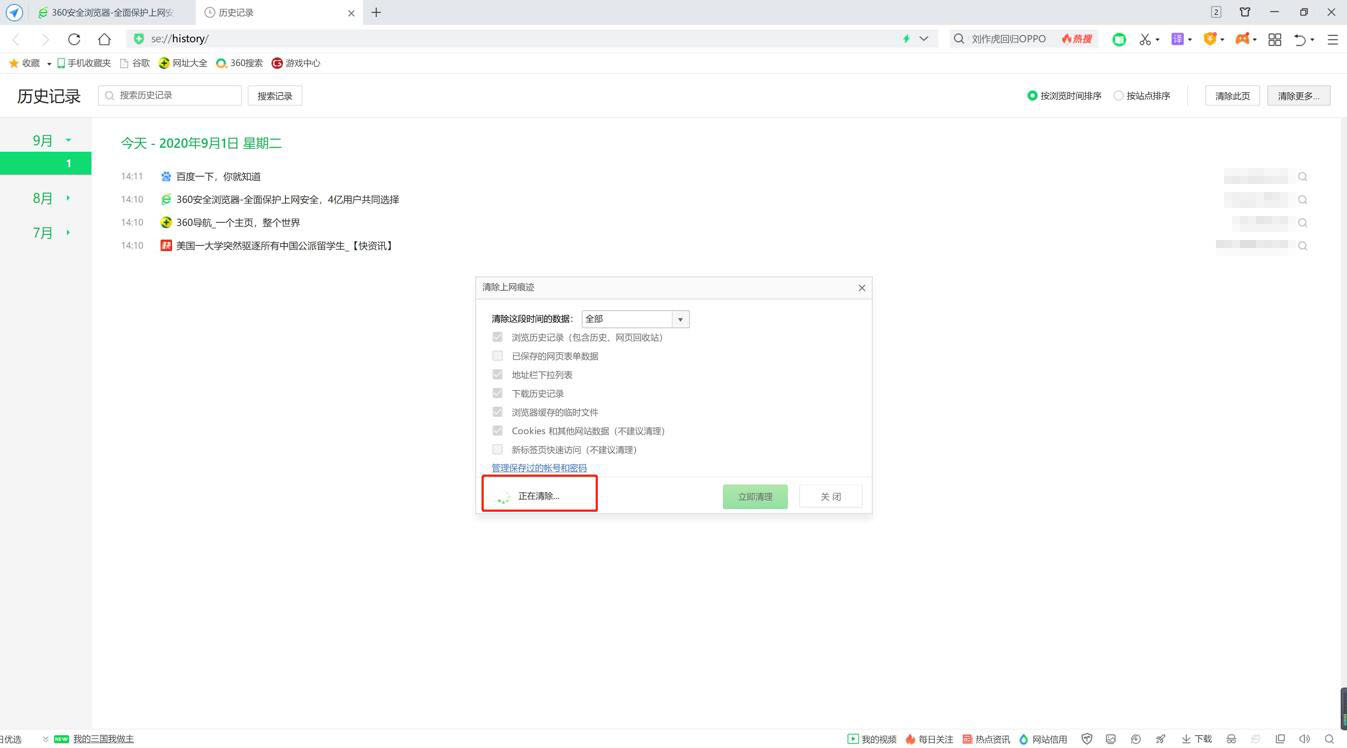Toggle 新标签页快速访问 checkbox

pyautogui.click(x=497, y=449)
